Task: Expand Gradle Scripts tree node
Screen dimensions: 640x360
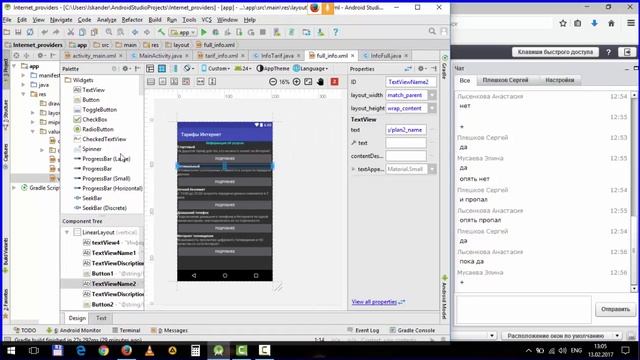Action: (14, 188)
